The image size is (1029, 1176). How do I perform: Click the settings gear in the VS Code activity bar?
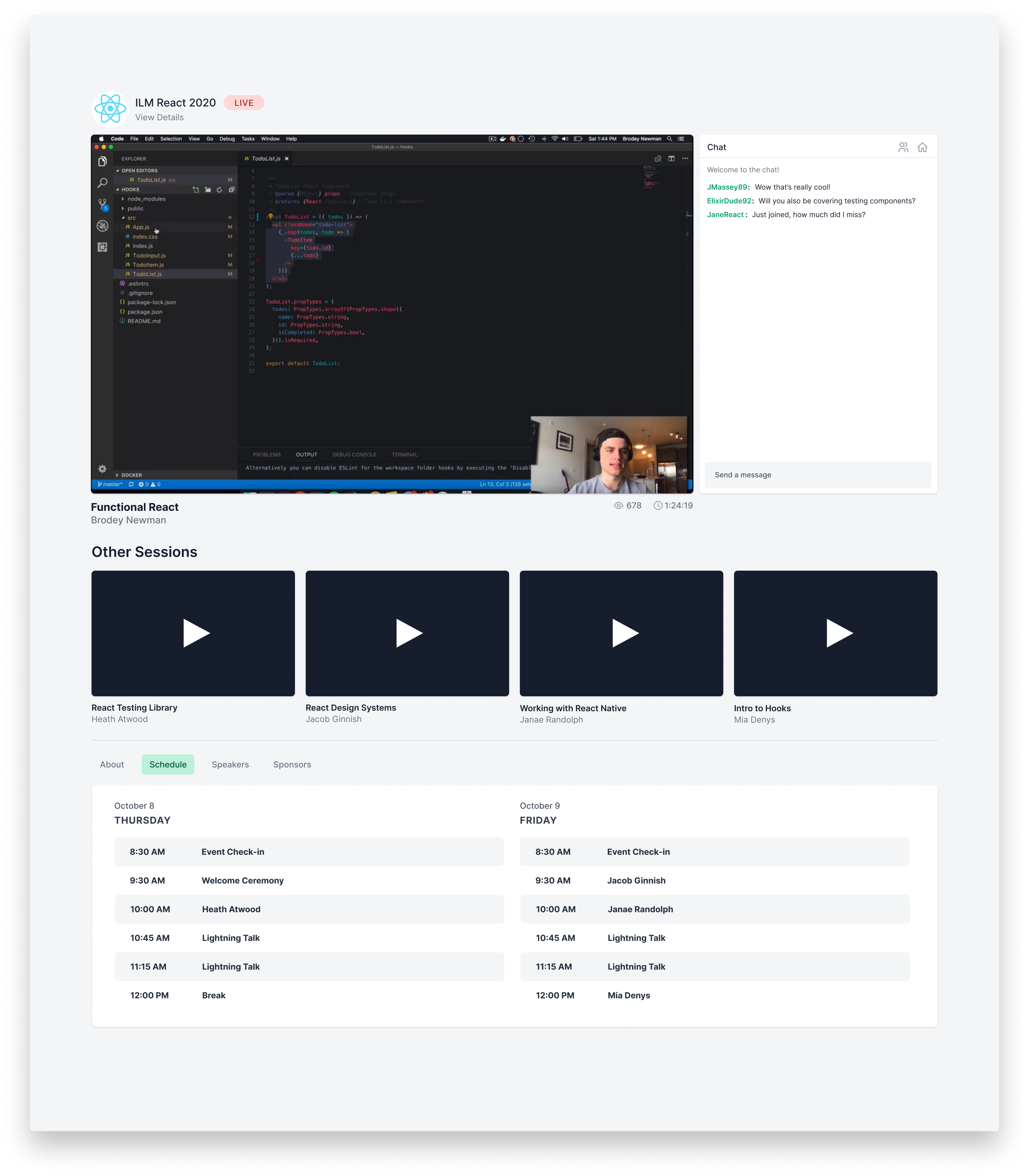[x=102, y=469]
